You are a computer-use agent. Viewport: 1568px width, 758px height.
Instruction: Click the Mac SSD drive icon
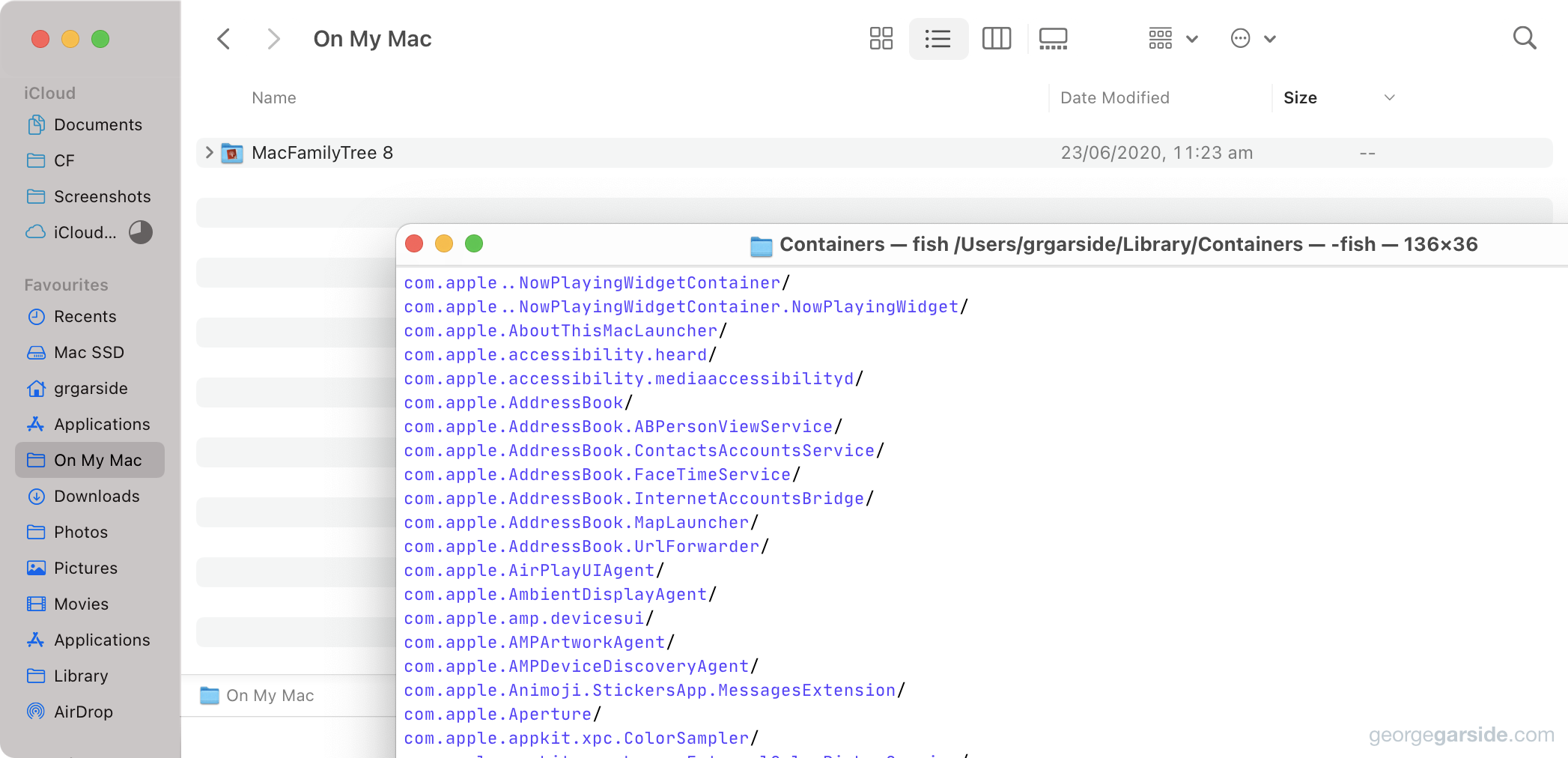tap(36, 353)
